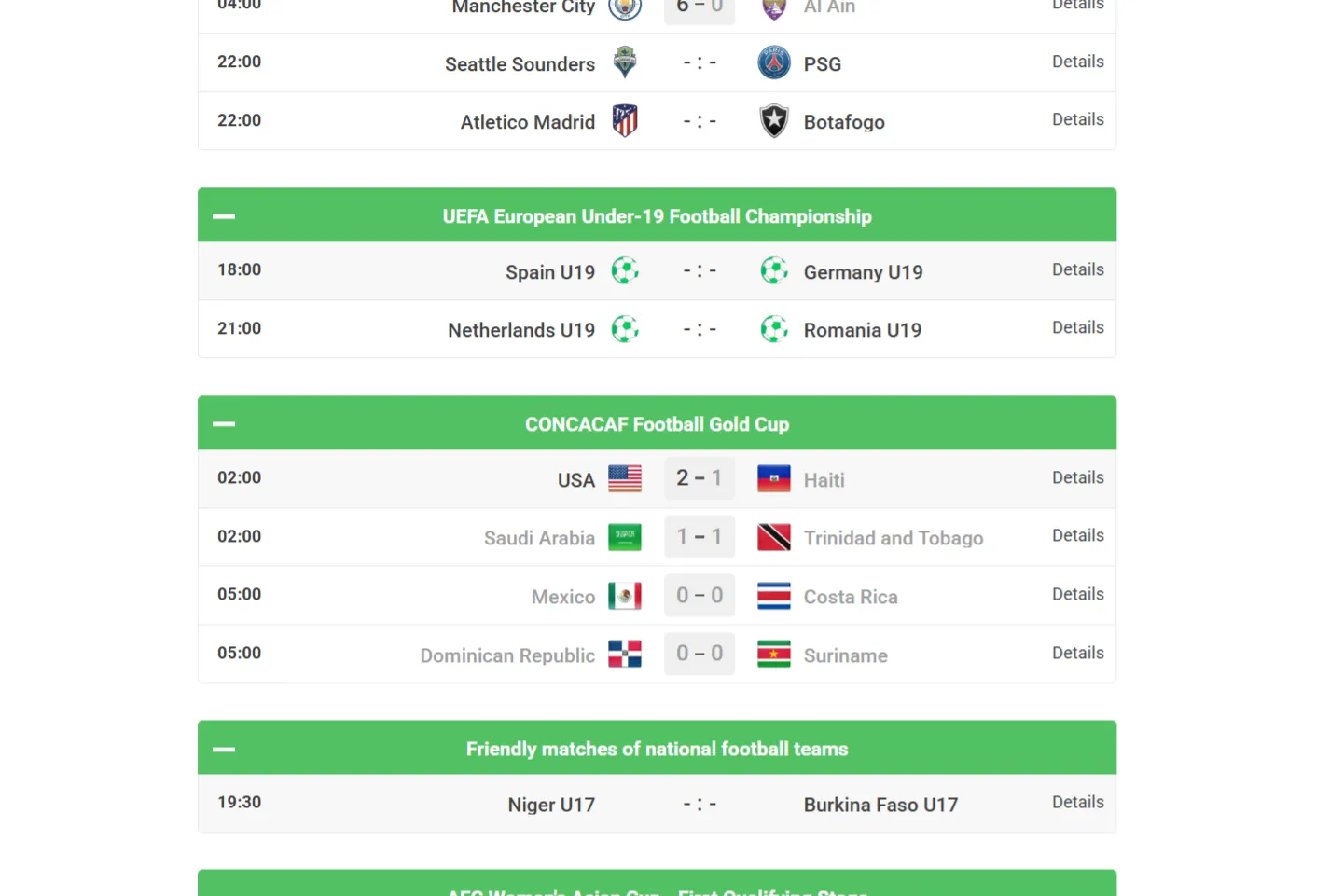This screenshot has height=896, width=1344.
Task: Click the USA vs Haiti 2-1 score
Action: pos(700,478)
